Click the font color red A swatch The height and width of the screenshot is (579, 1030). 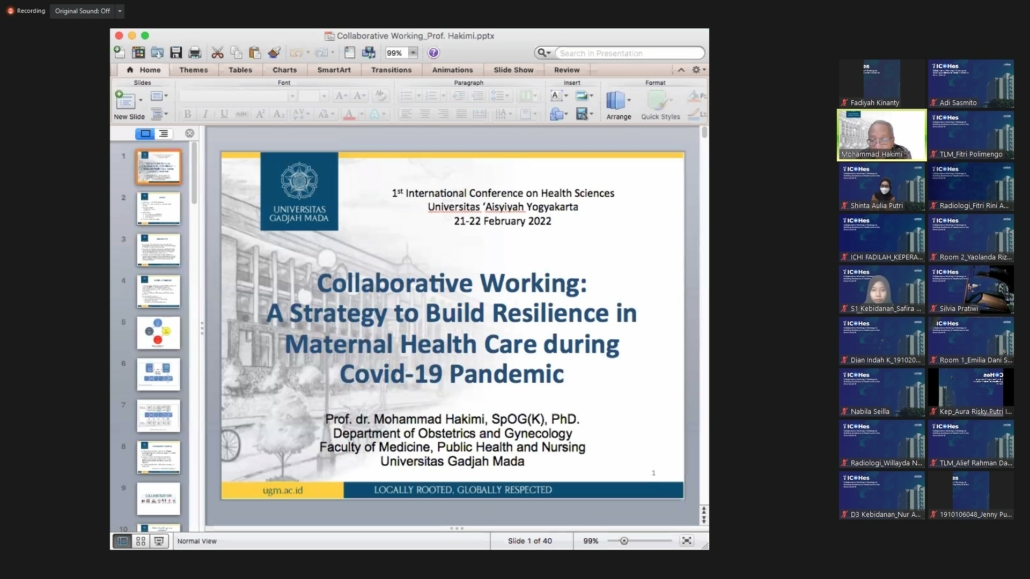(349, 115)
